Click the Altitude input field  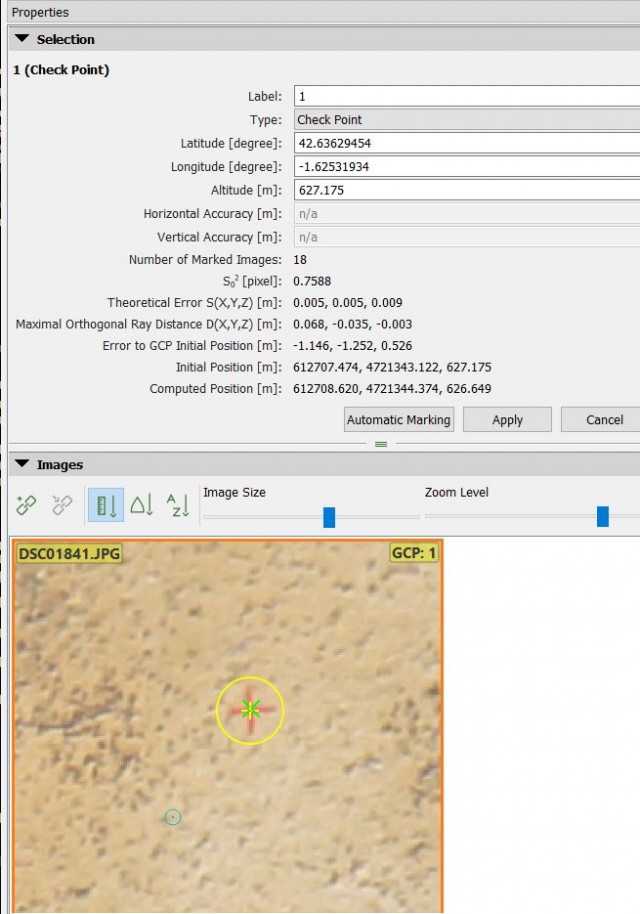click(x=467, y=190)
